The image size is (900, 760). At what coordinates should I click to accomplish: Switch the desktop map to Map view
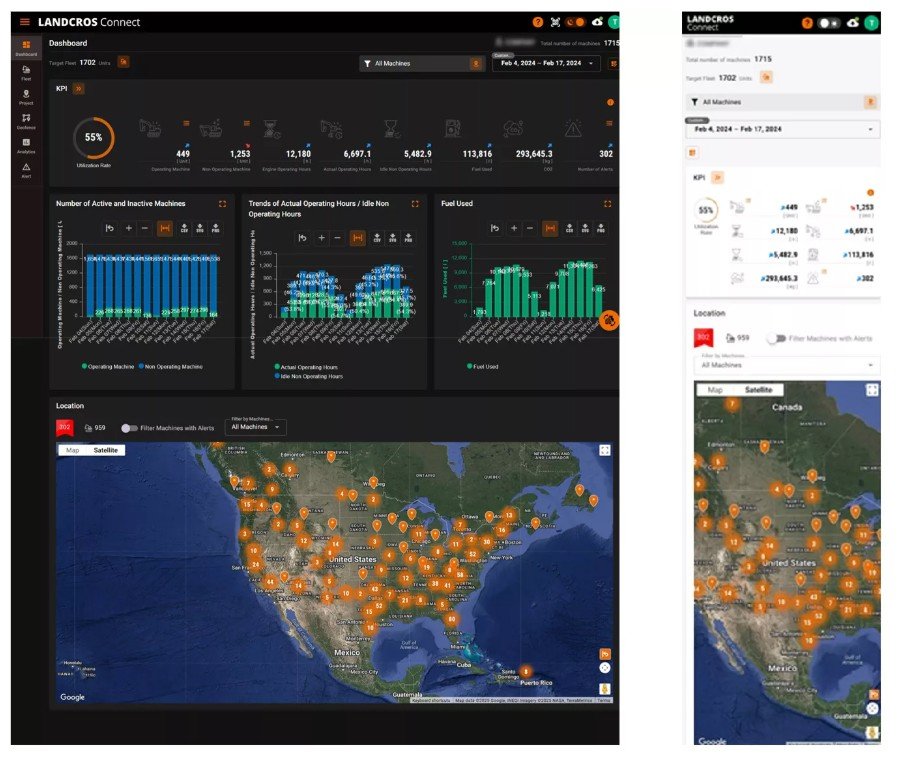pos(72,451)
